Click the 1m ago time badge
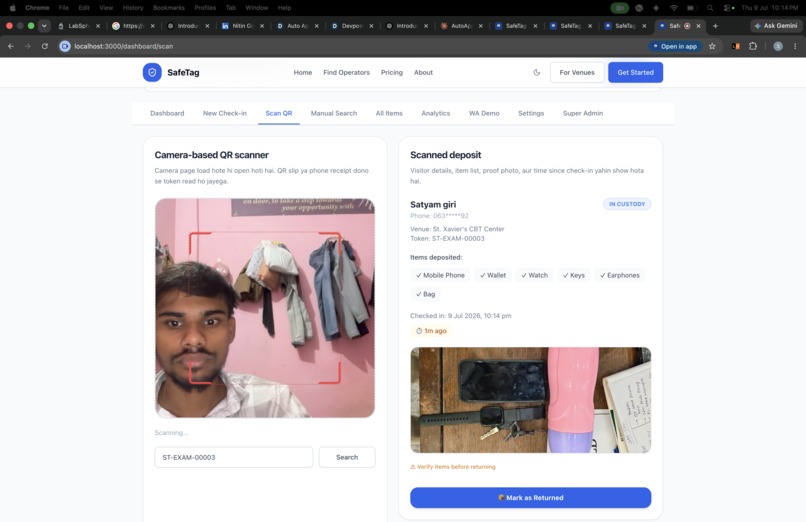 pos(431,331)
